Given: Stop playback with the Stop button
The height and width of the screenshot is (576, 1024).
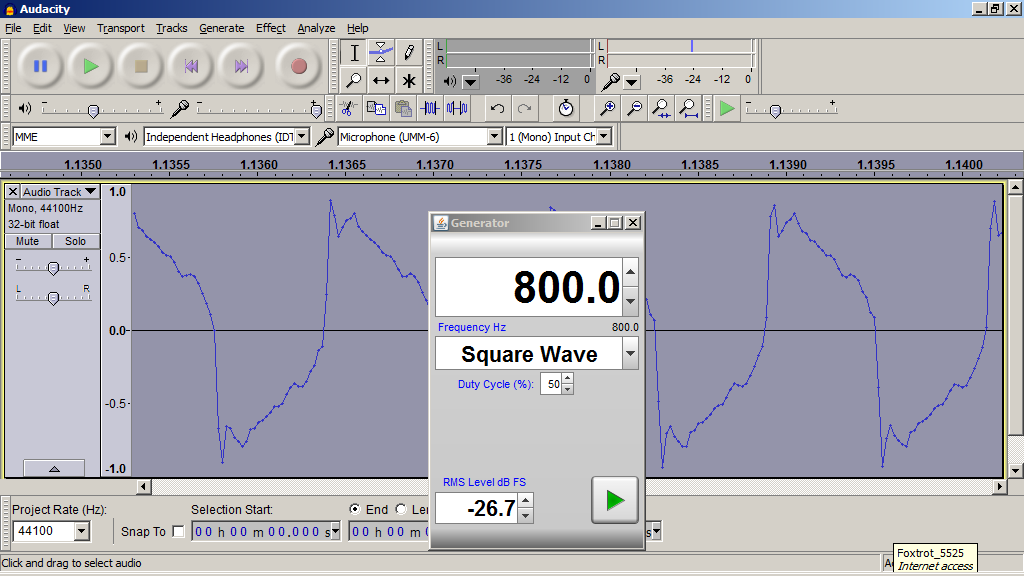Looking at the screenshot, I should click(x=141, y=66).
